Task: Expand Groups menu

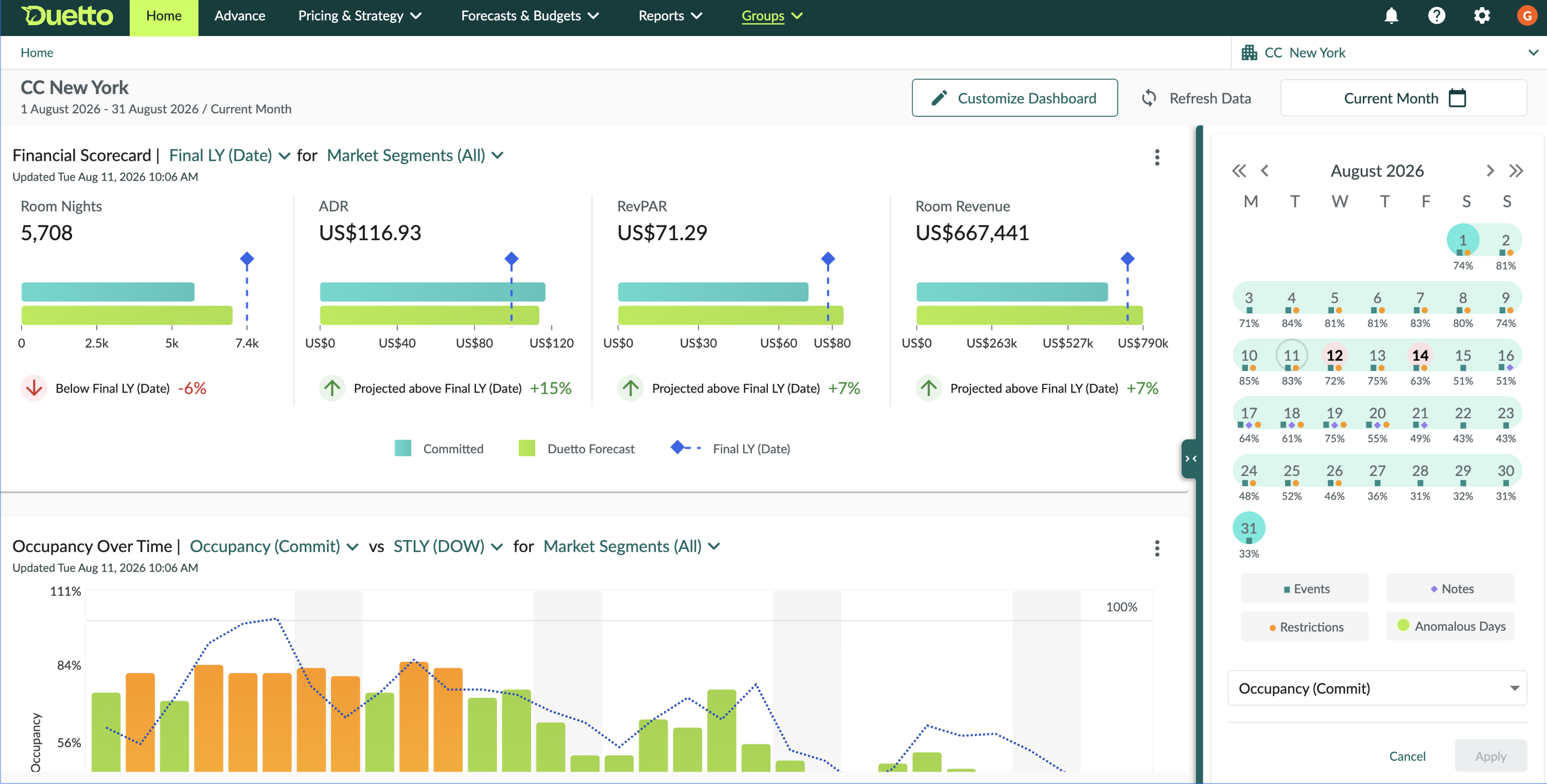Action: click(771, 15)
